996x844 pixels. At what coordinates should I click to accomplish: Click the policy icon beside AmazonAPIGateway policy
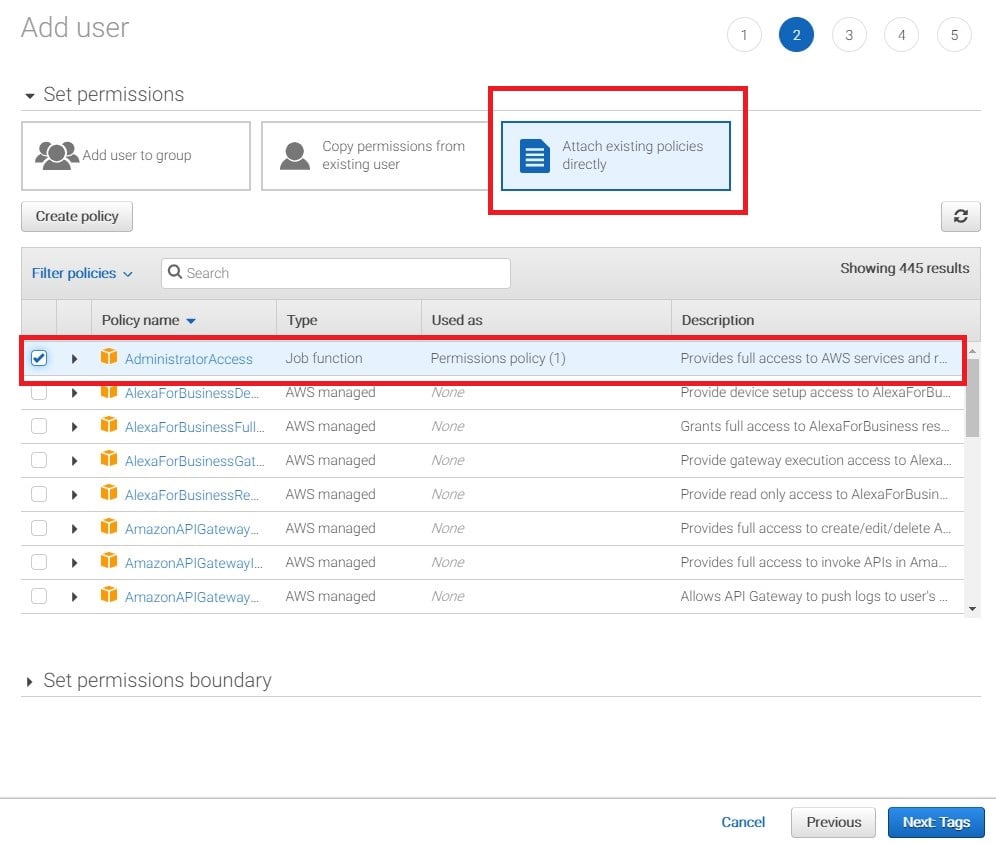[x=109, y=528]
